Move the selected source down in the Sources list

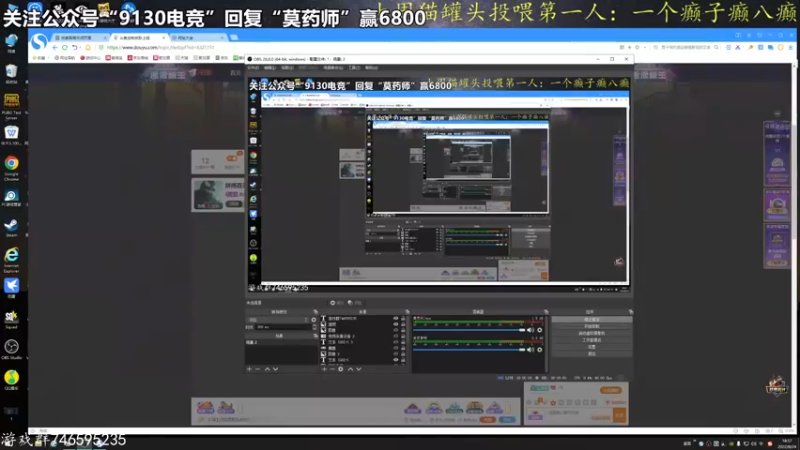[x=359, y=369]
